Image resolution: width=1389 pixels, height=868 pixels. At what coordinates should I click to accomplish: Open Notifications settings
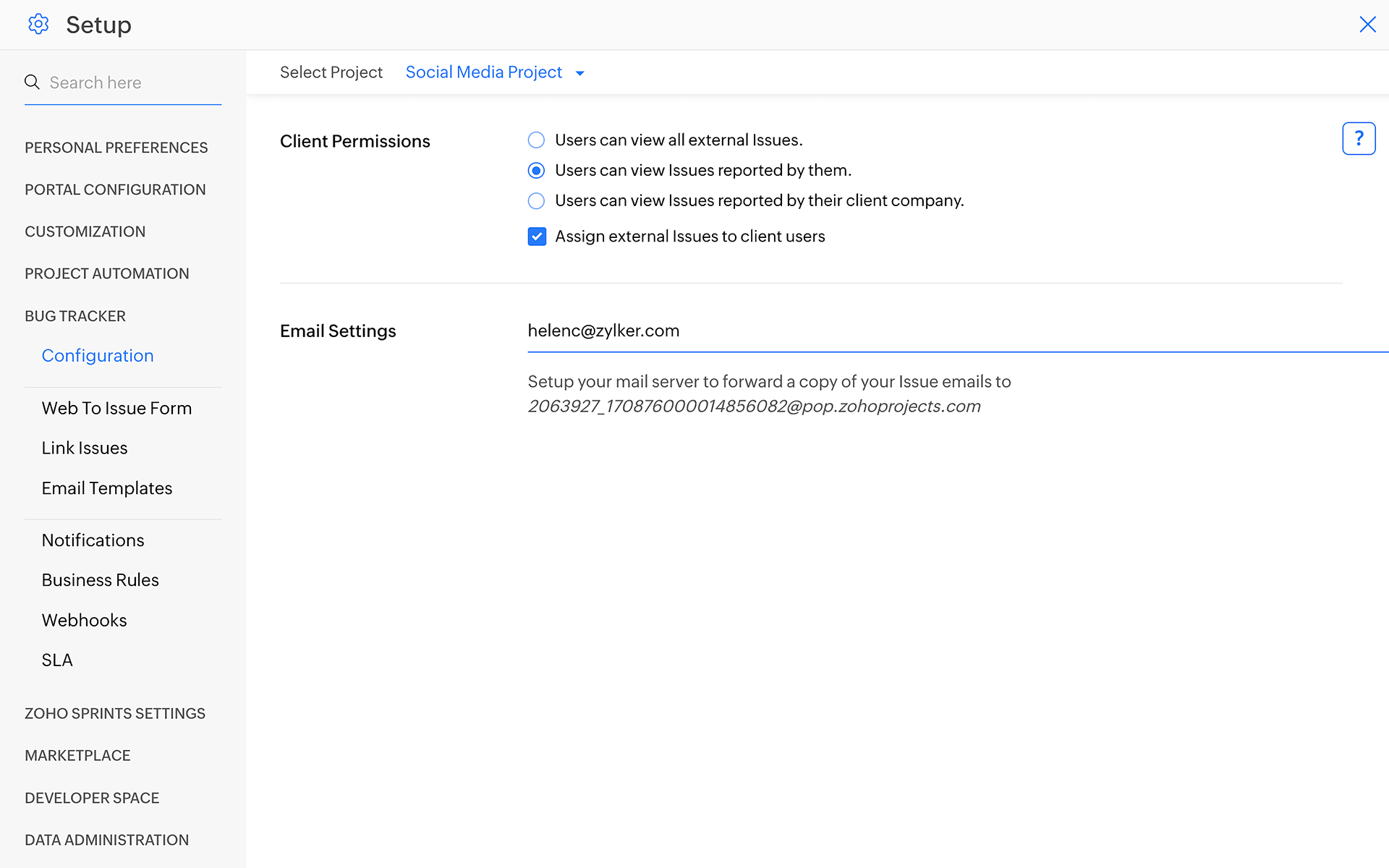coord(93,540)
